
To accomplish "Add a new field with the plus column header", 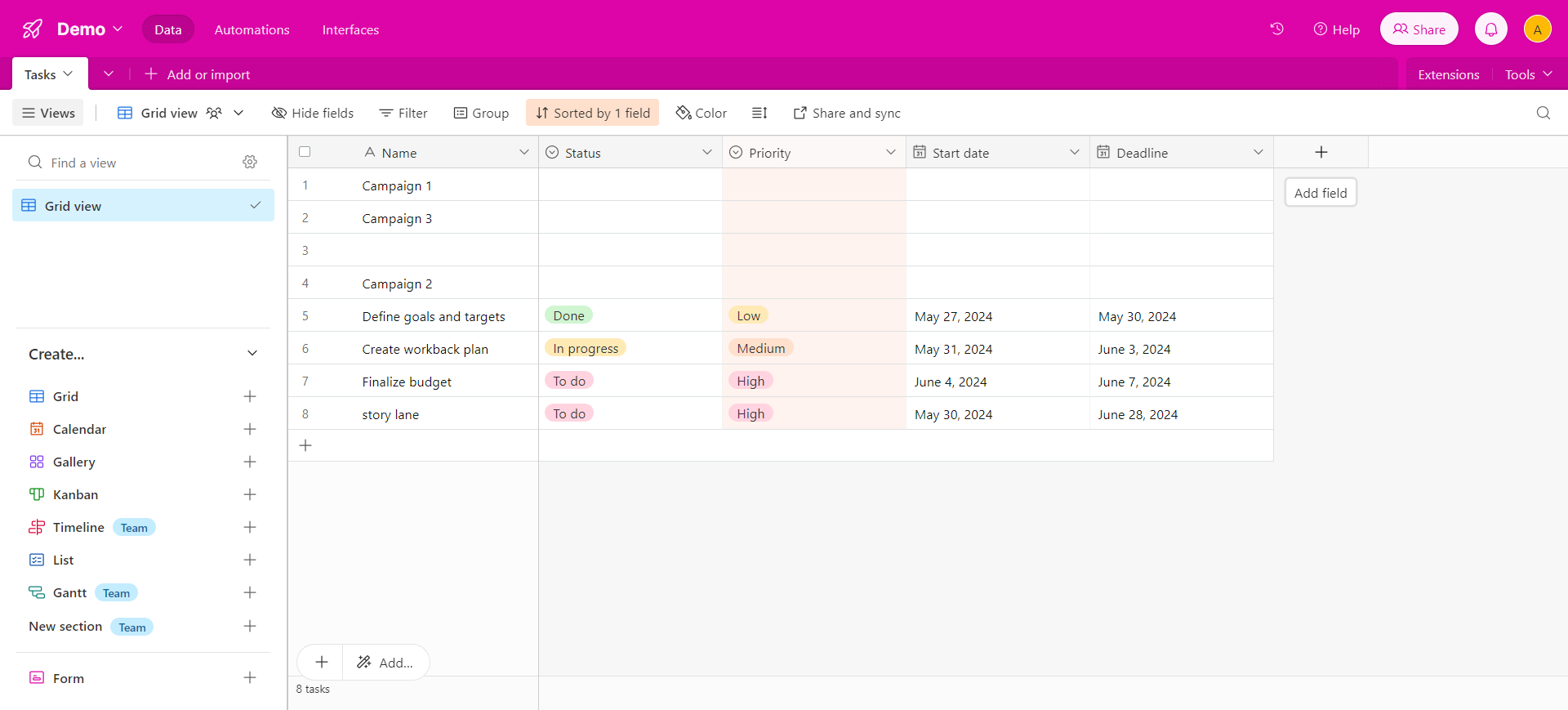I will (1321, 152).
